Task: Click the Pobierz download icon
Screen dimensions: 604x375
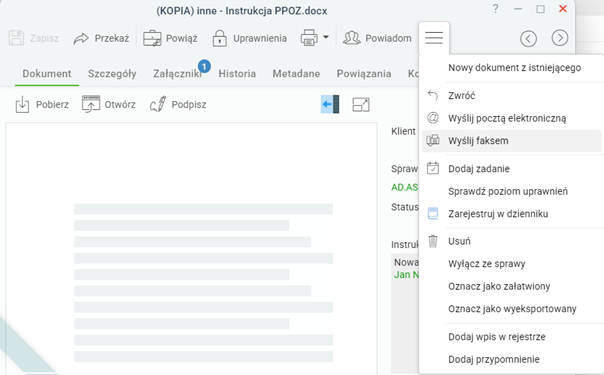Action: pos(22,104)
